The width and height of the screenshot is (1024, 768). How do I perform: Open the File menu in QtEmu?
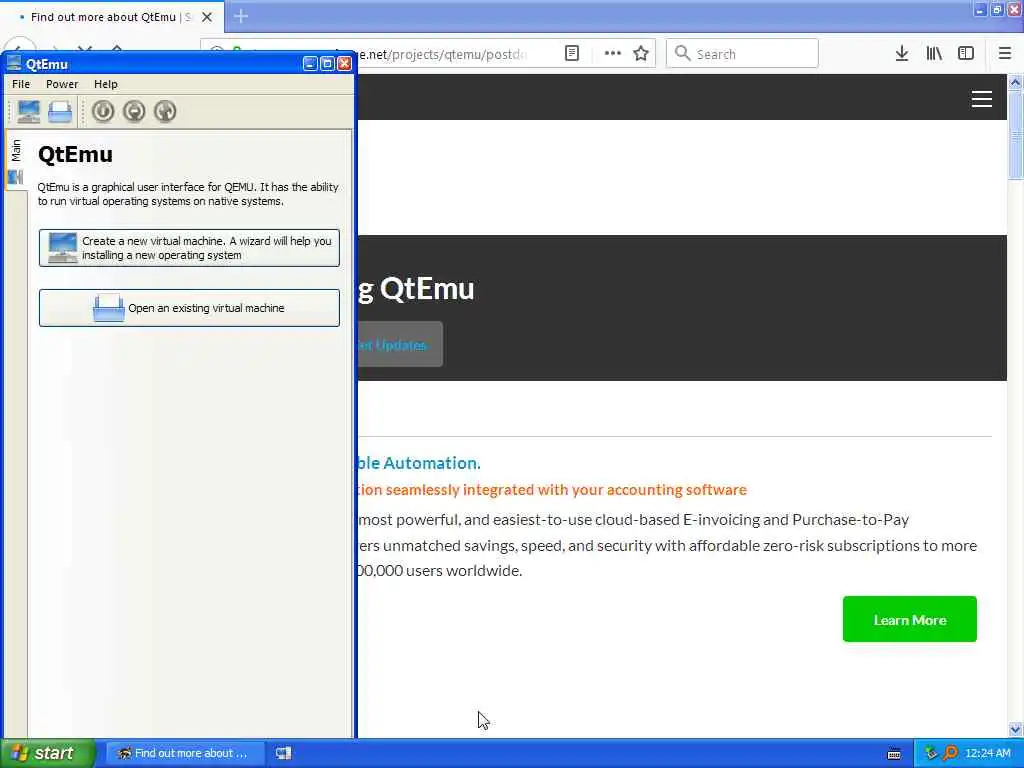pyautogui.click(x=21, y=84)
